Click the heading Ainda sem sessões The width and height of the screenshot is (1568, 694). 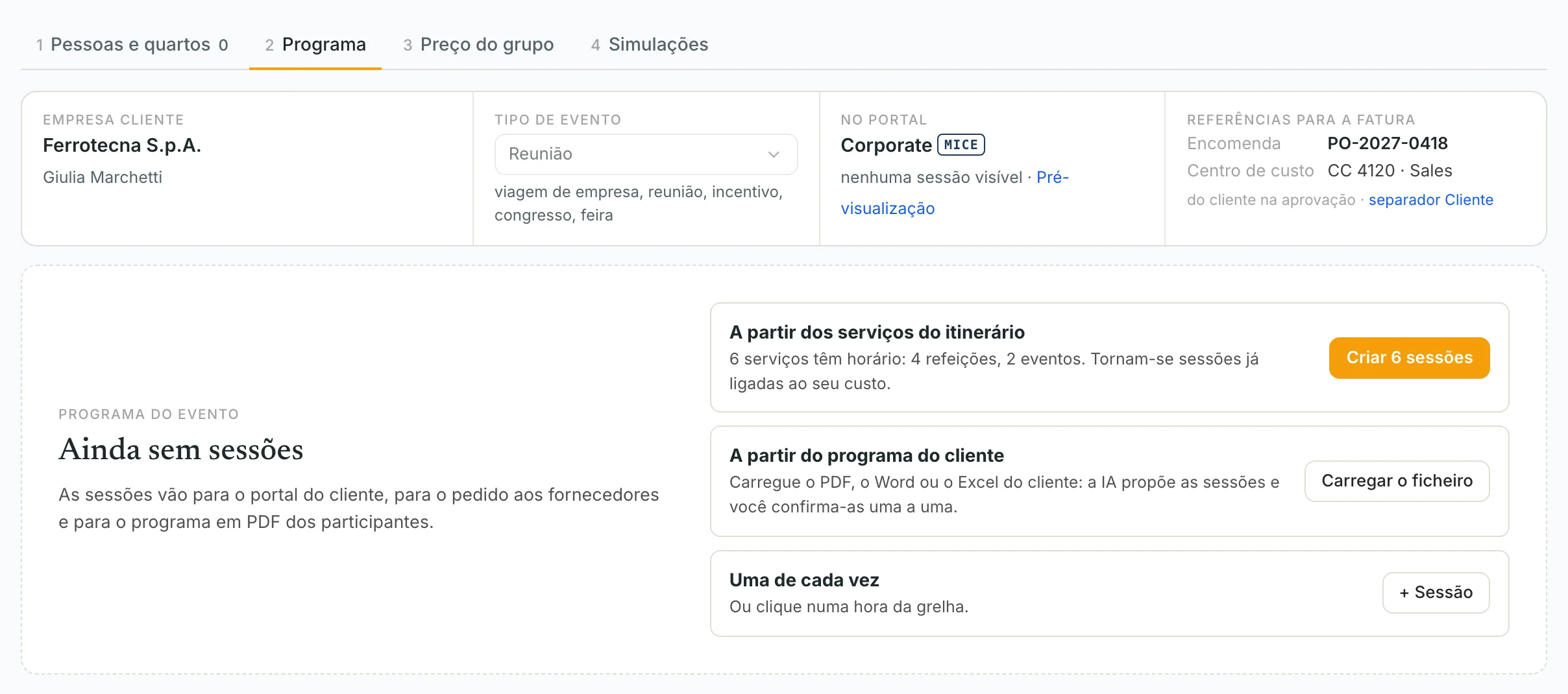click(x=181, y=449)
